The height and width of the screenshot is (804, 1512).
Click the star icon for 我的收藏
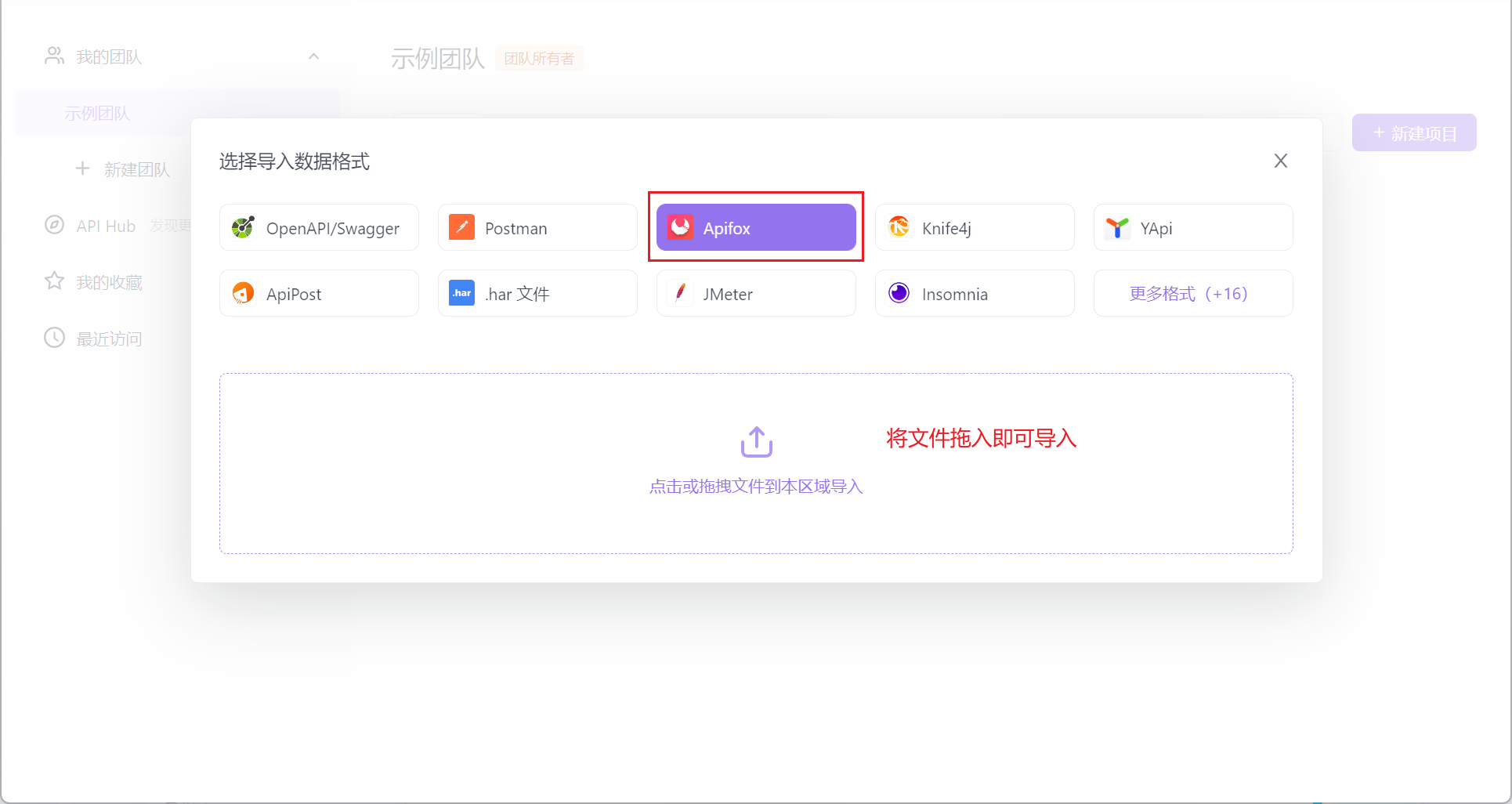pos(54,281)
